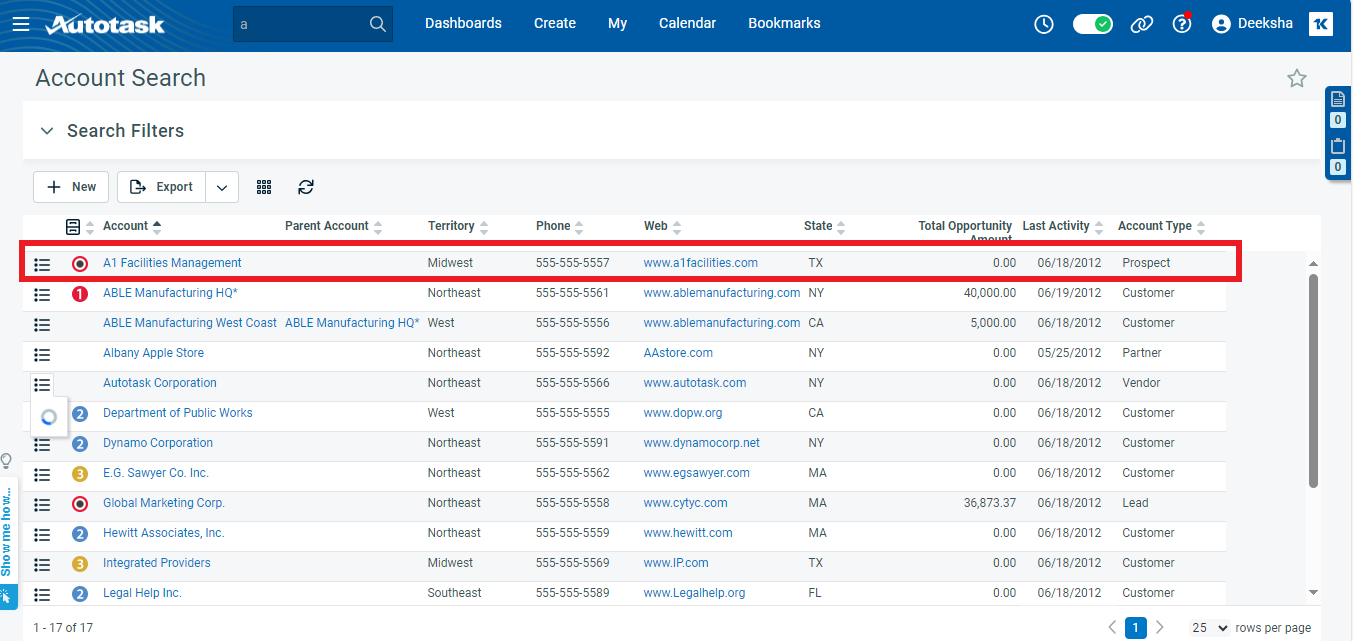The height and width of the screenshot is (641, 1353).
Task: Open context menu for Dynamo Corporation
Action: tap(42, 444)
